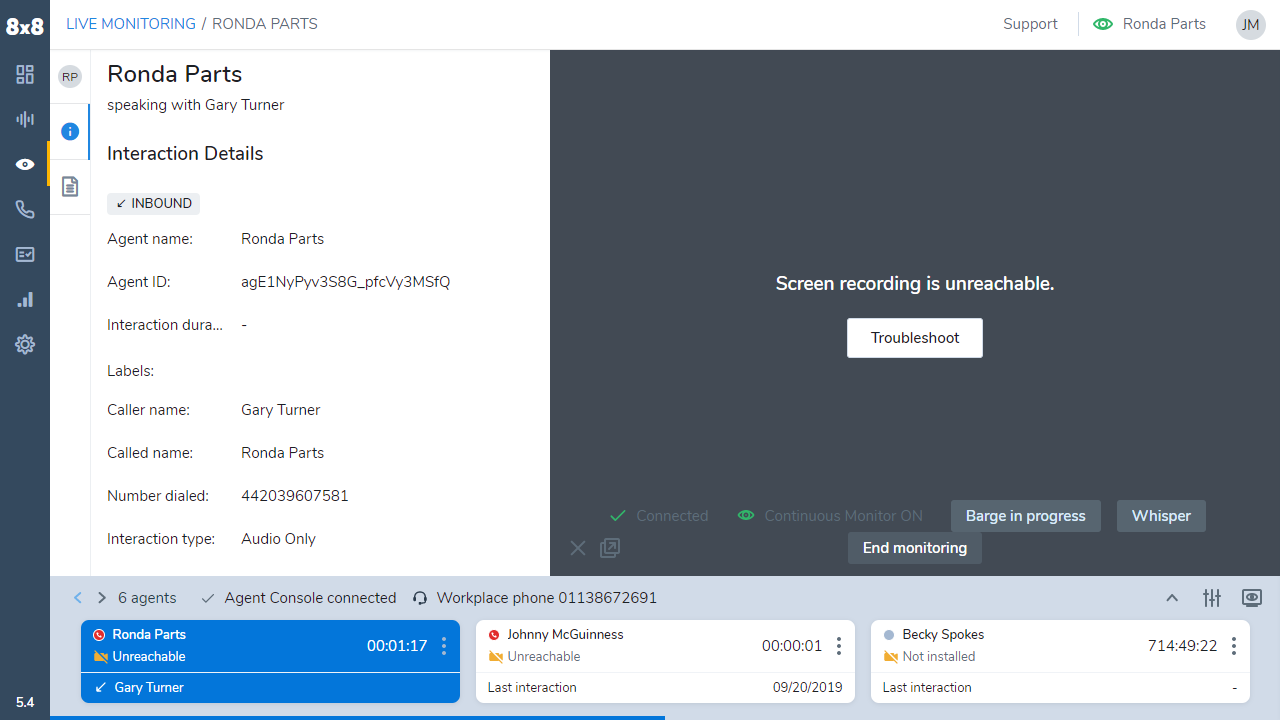
Task: Click the Whisper button
Action: [x=1161, y=516]
